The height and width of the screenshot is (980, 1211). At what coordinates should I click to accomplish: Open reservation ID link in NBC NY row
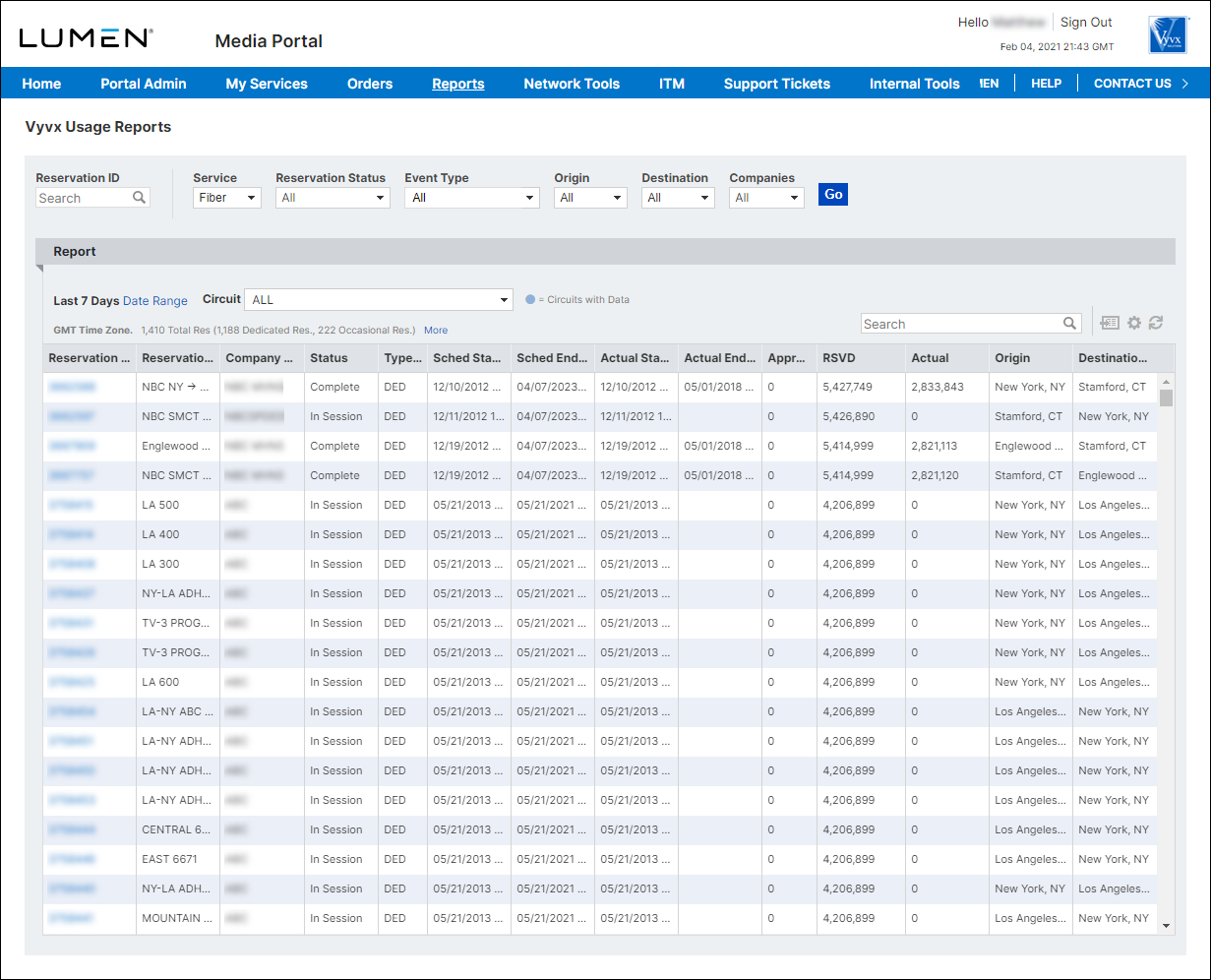point(72,387)
